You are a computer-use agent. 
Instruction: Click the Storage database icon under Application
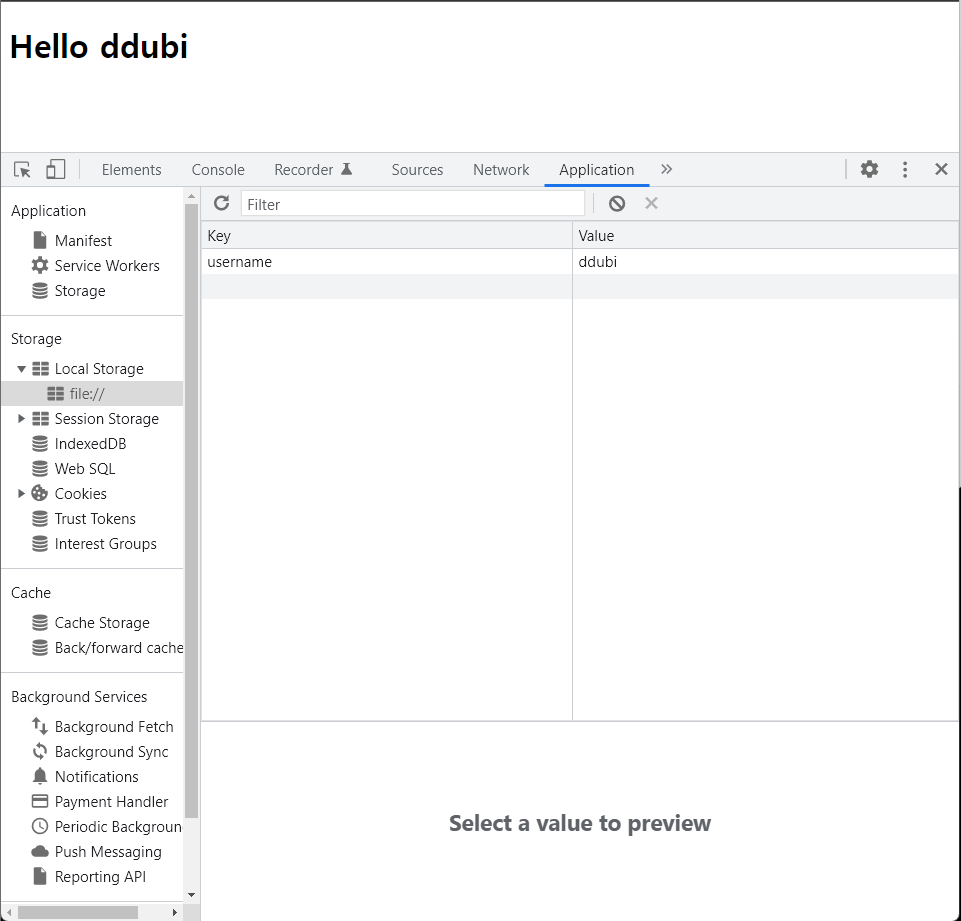tap(40, 290)
